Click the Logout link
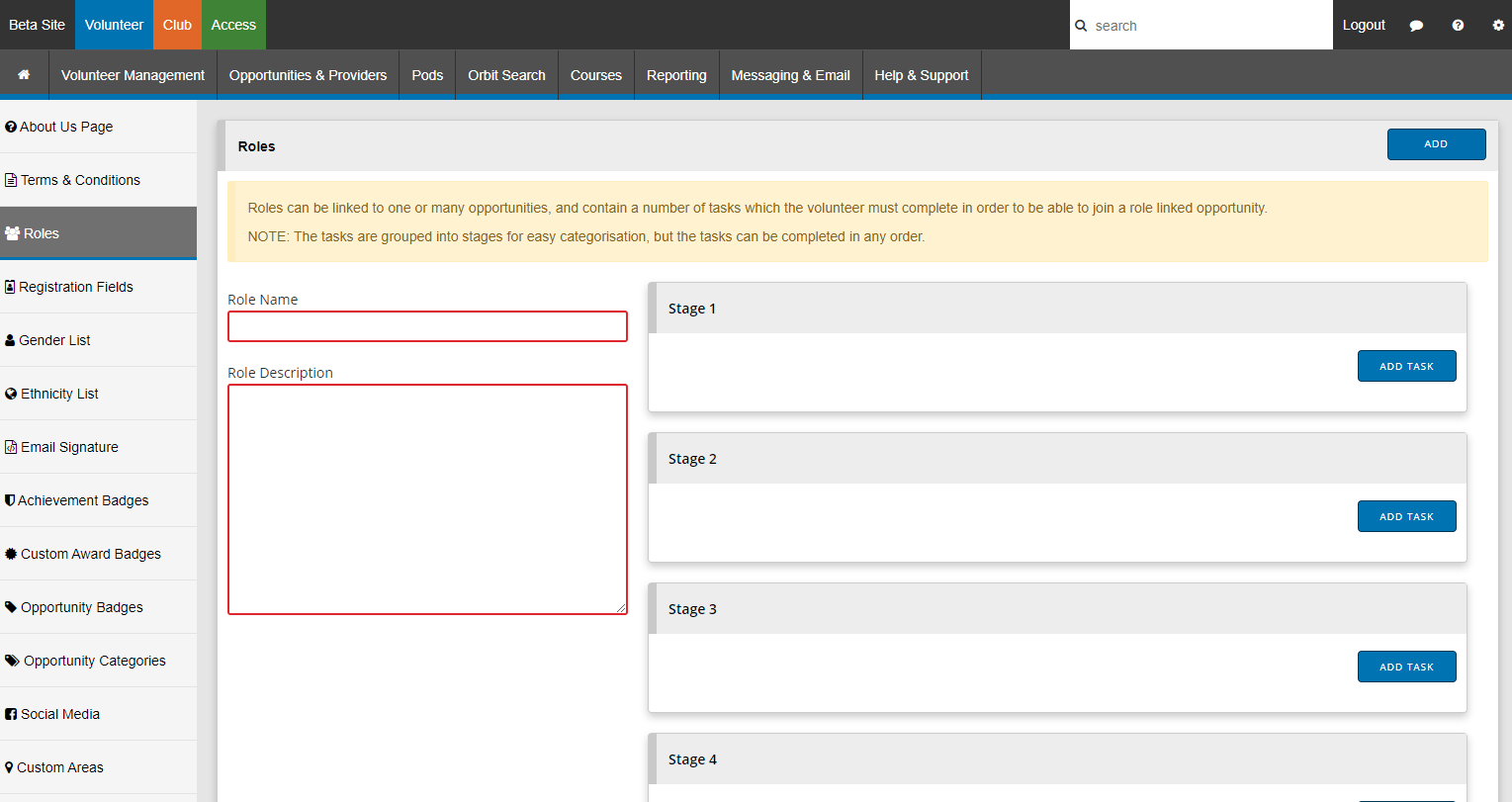Image resolution: width=1512 pixels, height=802 pixels. click(1364, 25)
